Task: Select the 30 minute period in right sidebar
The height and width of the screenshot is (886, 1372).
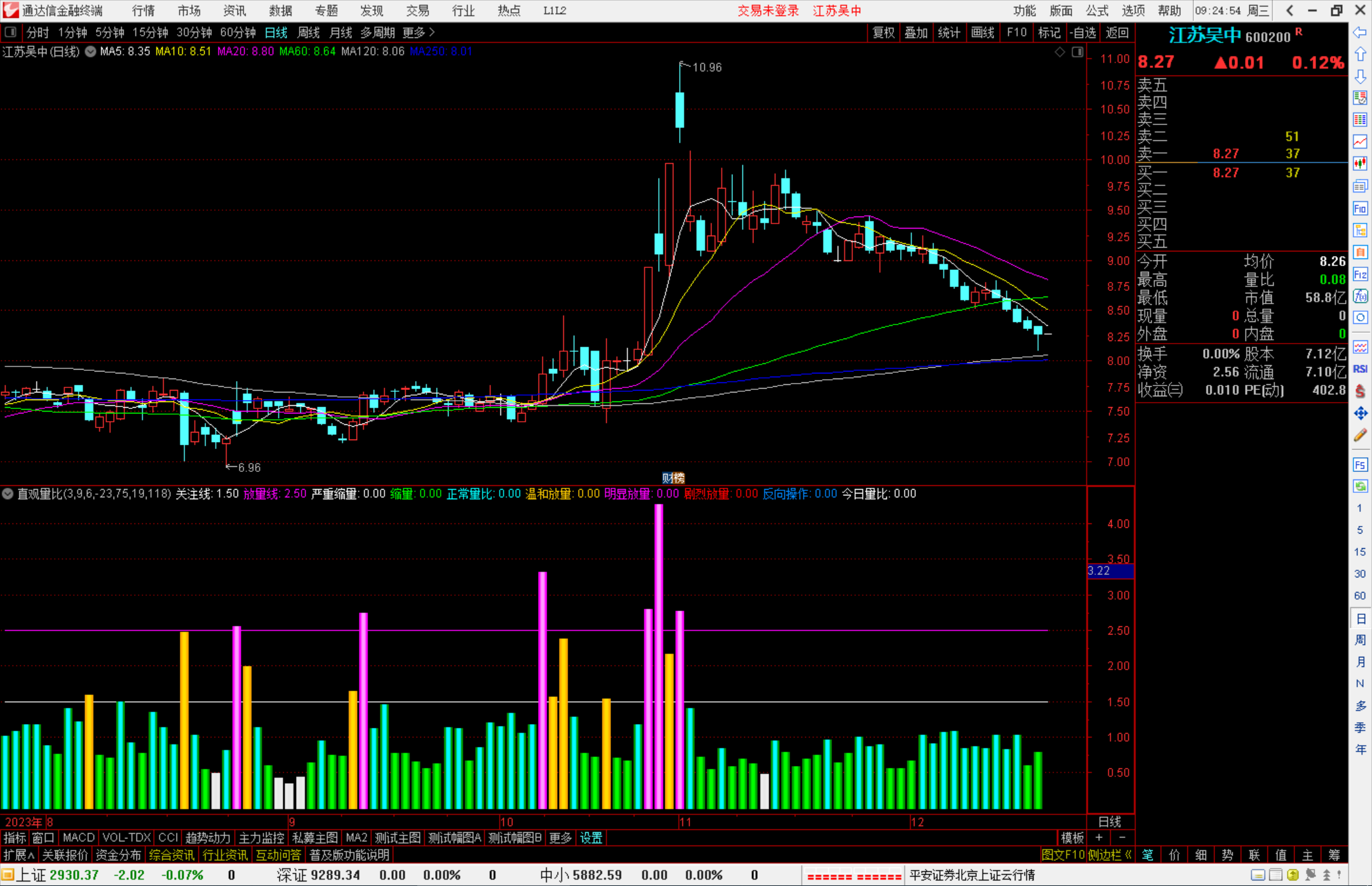Action: pos(1360,574)
